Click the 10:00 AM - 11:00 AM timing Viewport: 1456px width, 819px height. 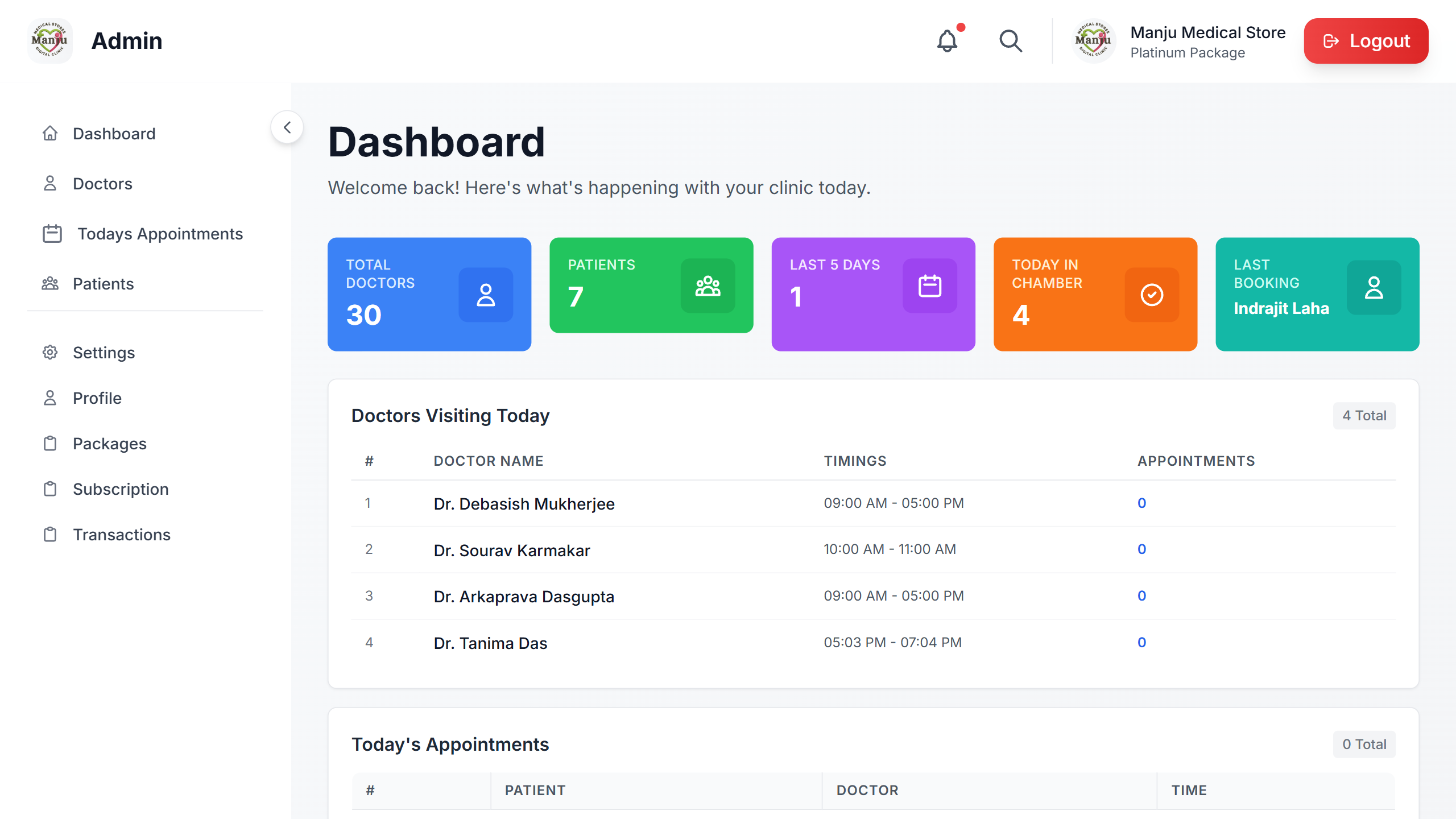tap(890, 549)
